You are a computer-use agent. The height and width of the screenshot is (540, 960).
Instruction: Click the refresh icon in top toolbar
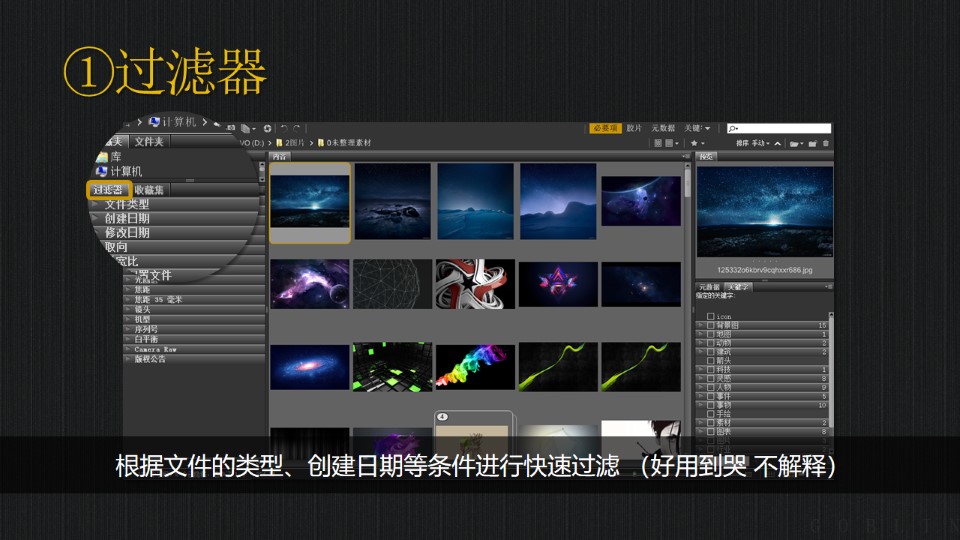267,128
